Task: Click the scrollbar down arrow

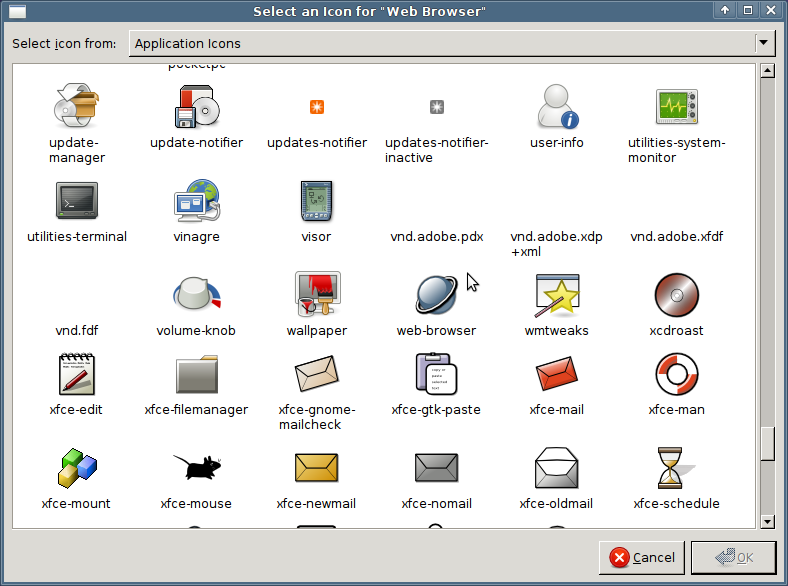Action: (x=767, y=521)
